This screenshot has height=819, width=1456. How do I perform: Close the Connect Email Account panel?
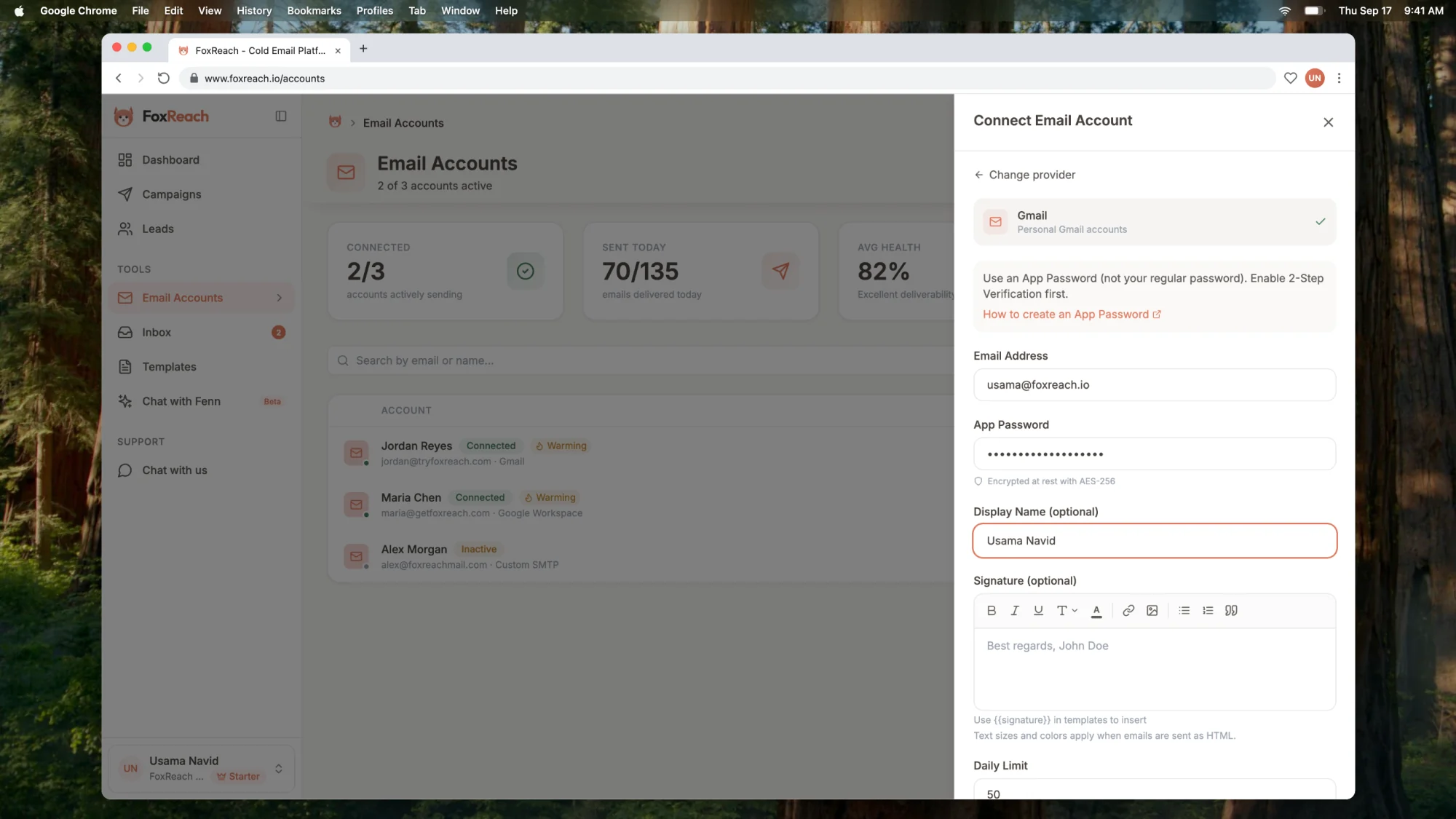(1328, 122)
